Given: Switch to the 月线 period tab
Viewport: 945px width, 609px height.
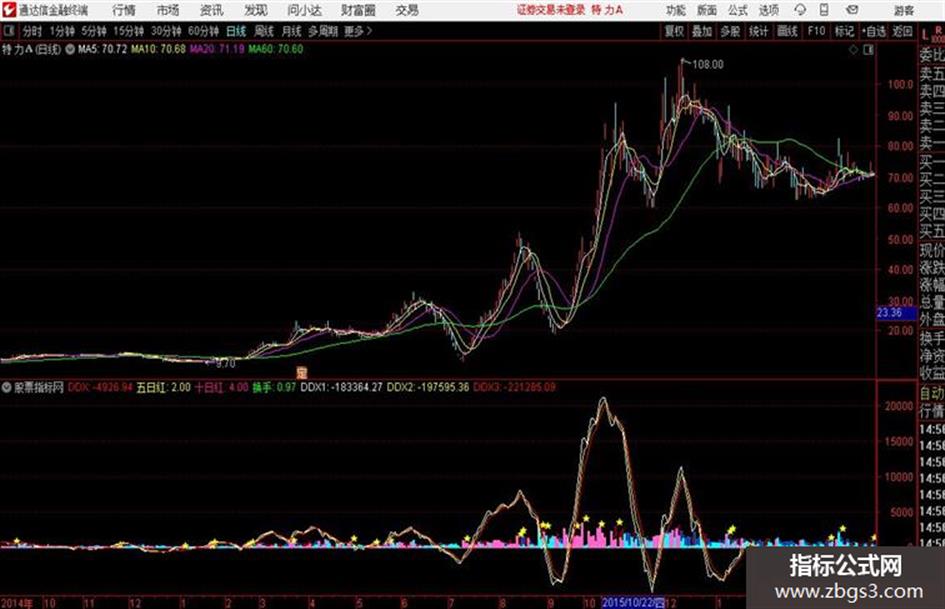Looking at the screenshot, I should point(292,31).
